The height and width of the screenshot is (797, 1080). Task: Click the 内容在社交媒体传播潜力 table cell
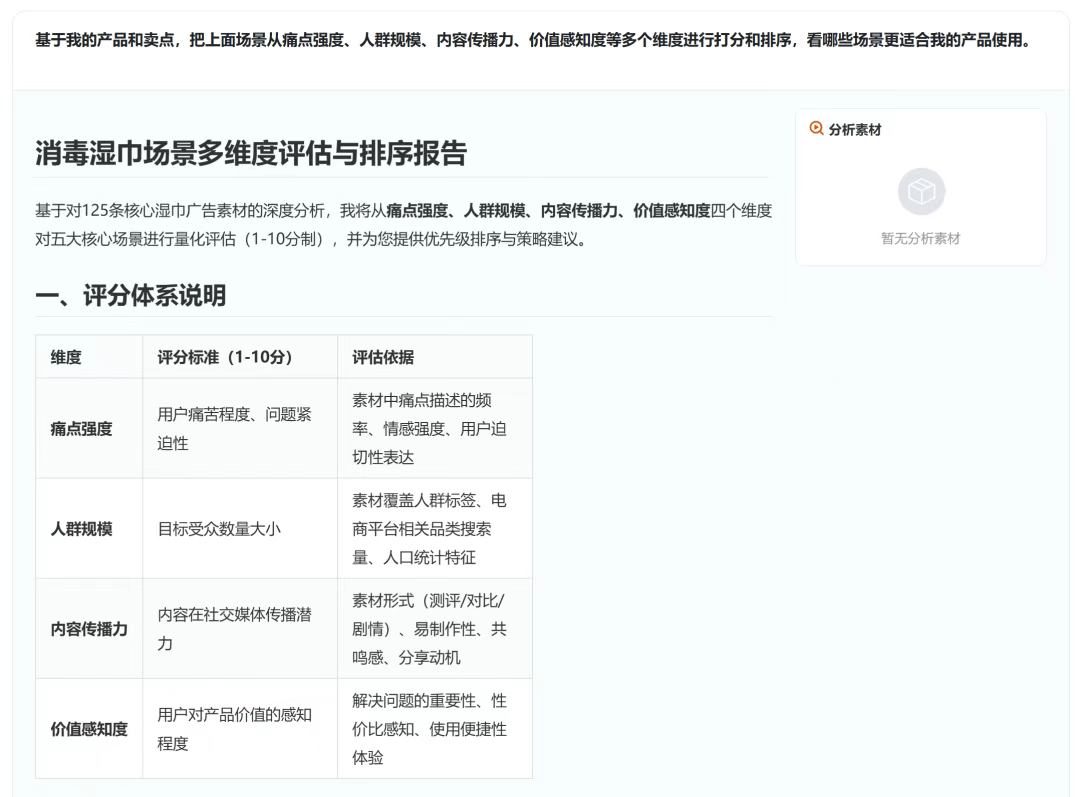pyautogui.click(x=234, y=629)
